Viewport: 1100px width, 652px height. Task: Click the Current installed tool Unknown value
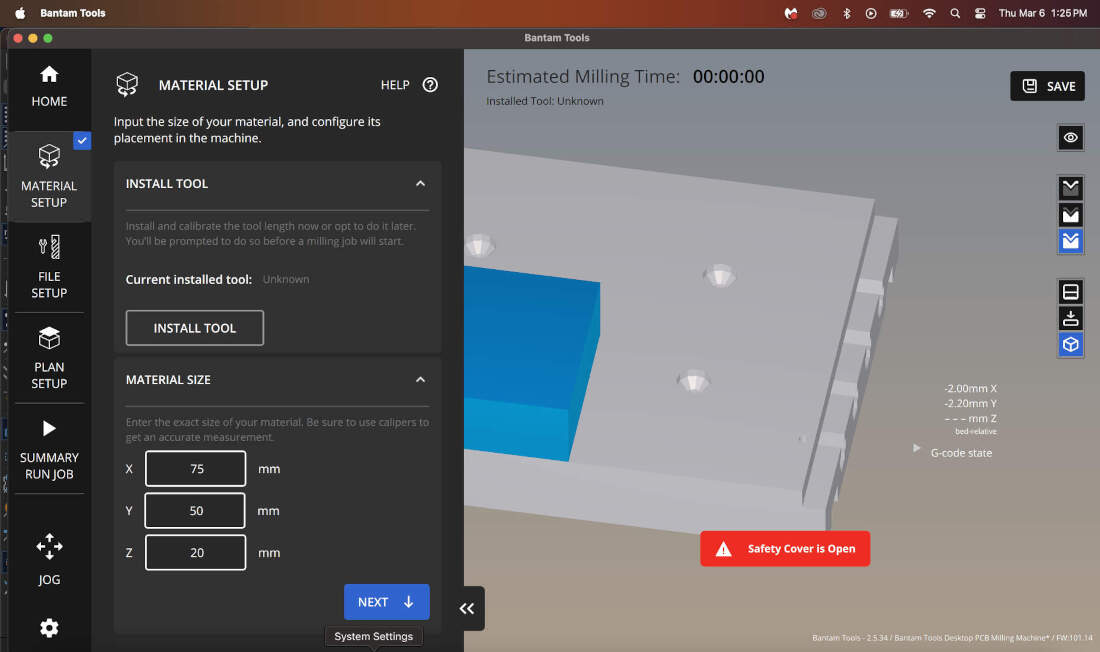[x=286, y=279]
